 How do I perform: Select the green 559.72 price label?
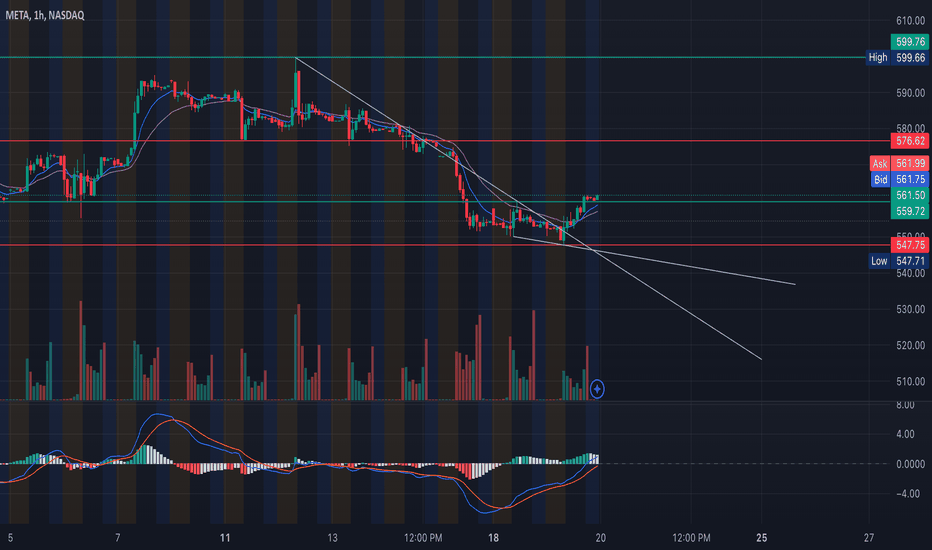[910, 211]
